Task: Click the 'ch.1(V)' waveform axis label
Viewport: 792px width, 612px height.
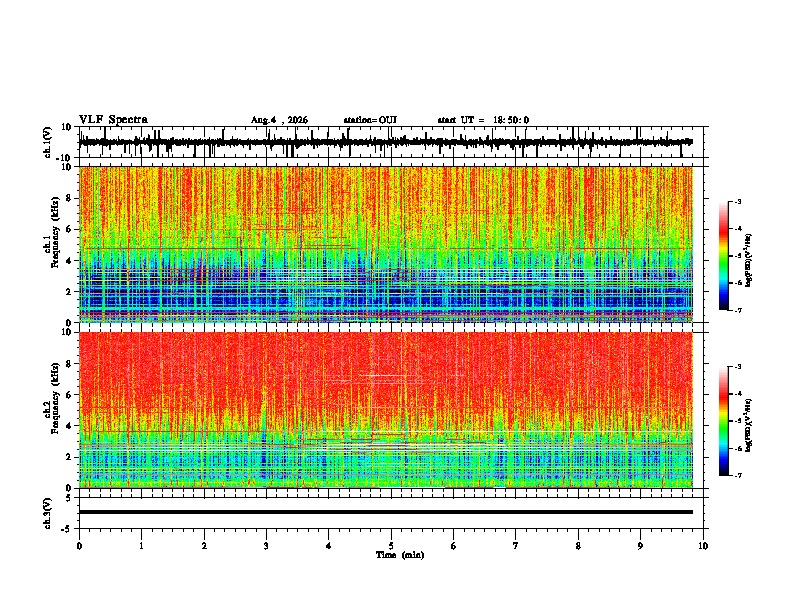Action: 47,142
